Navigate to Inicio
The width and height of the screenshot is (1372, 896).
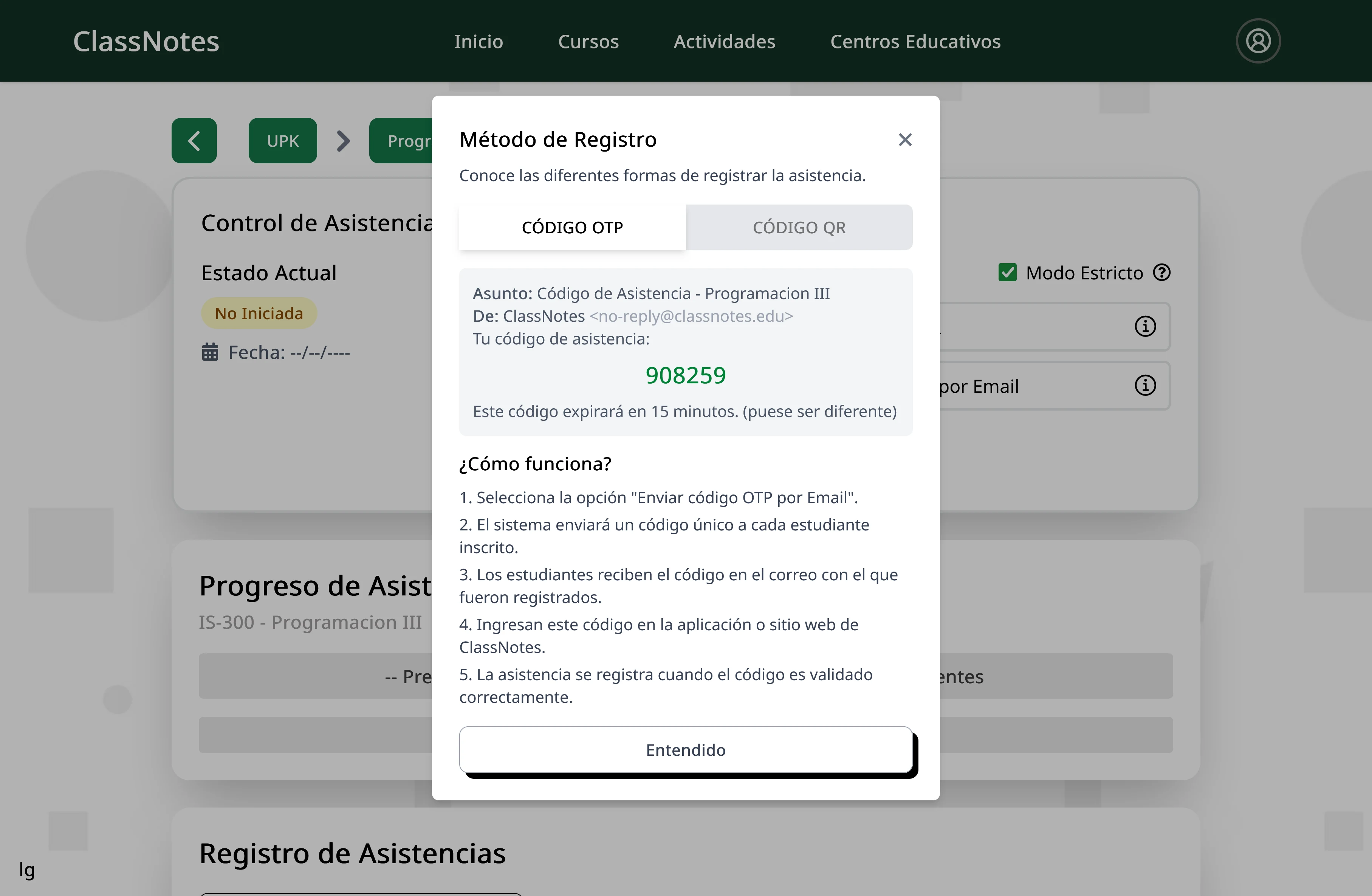point(478,41)
